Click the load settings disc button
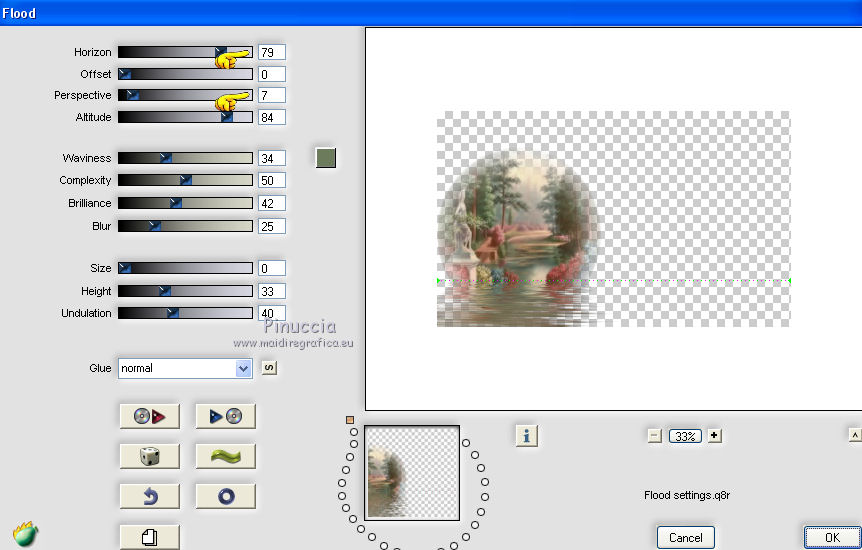This screenshot has height=550, width=862. (x=150, y=416)
